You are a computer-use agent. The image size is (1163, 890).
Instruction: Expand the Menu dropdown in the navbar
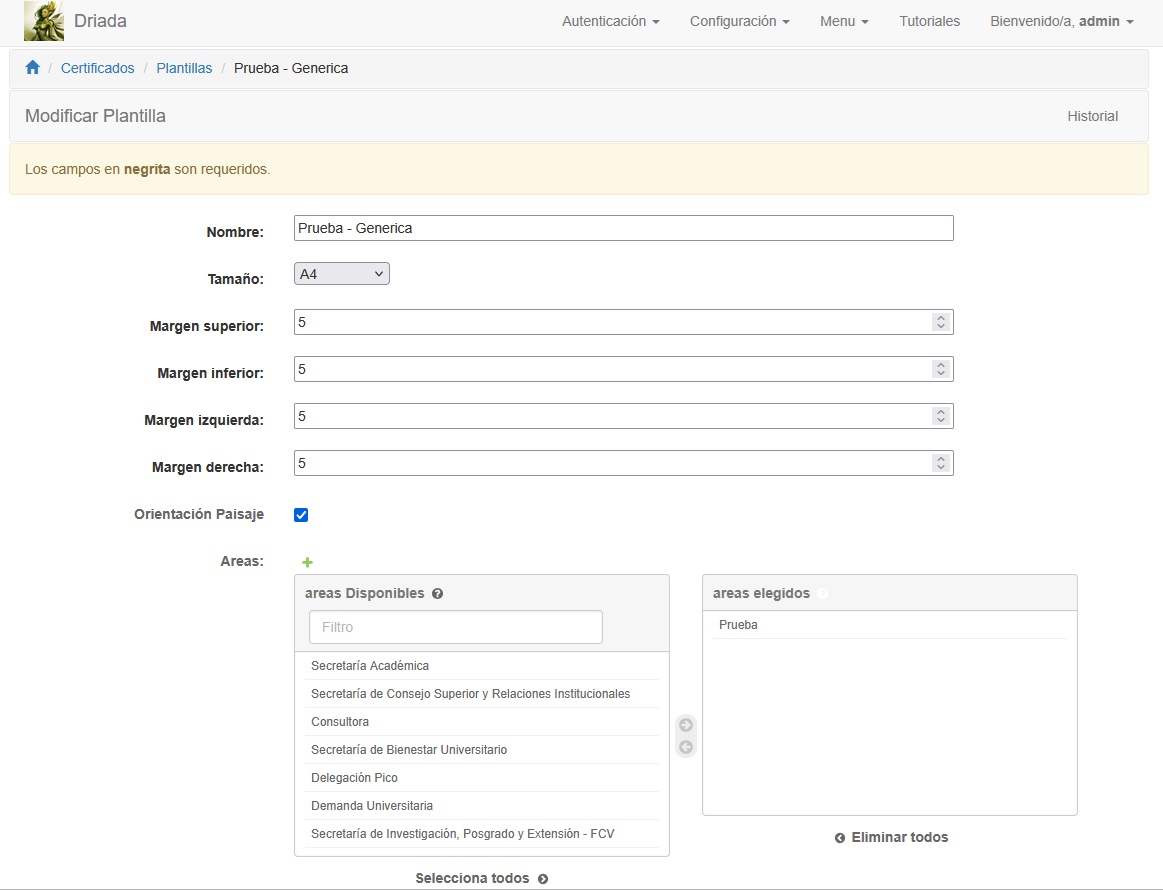coord(843,21)
